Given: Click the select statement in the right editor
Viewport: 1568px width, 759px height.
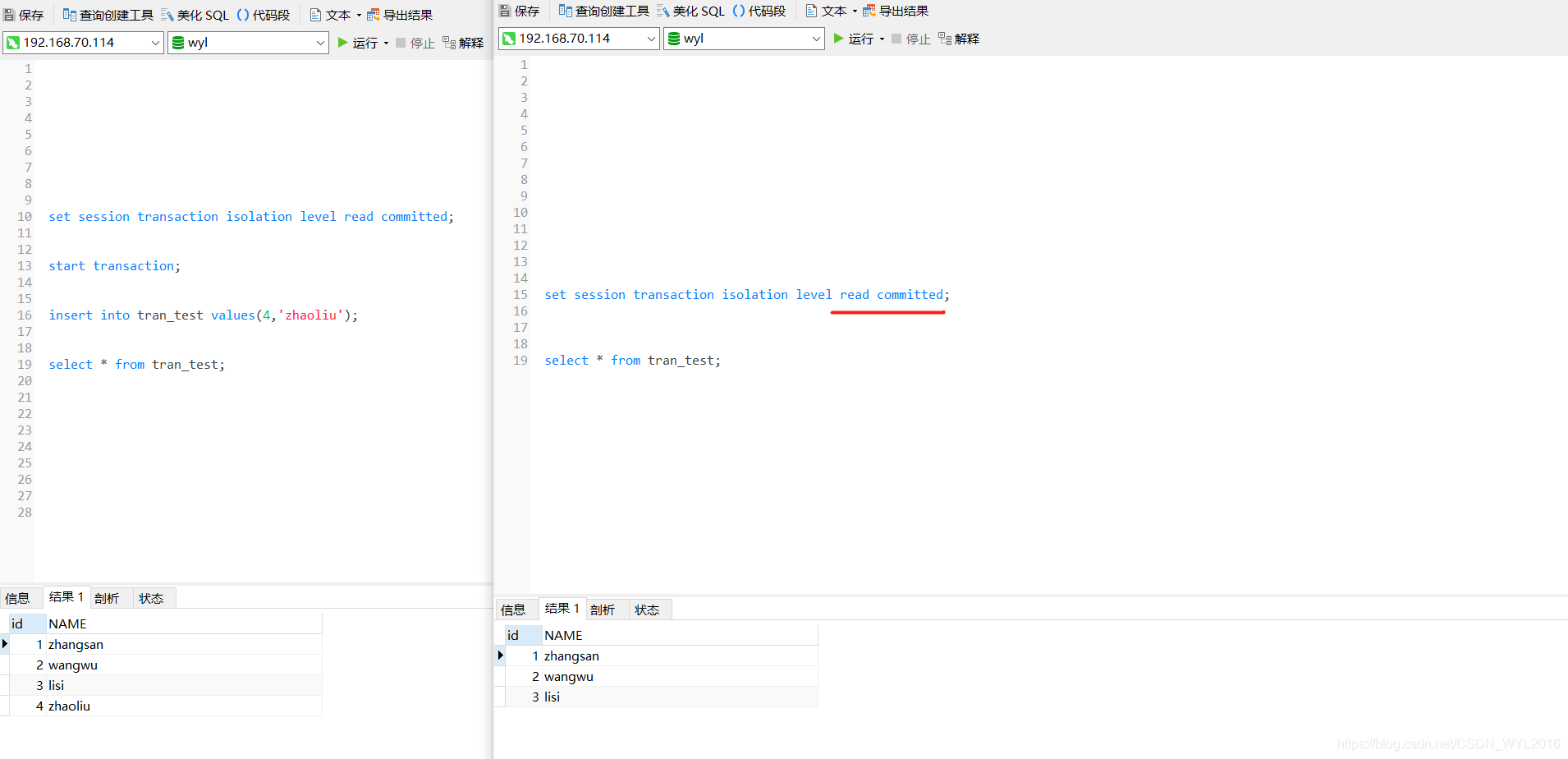Looking at the screenshot, I should (x=632, y=361).
